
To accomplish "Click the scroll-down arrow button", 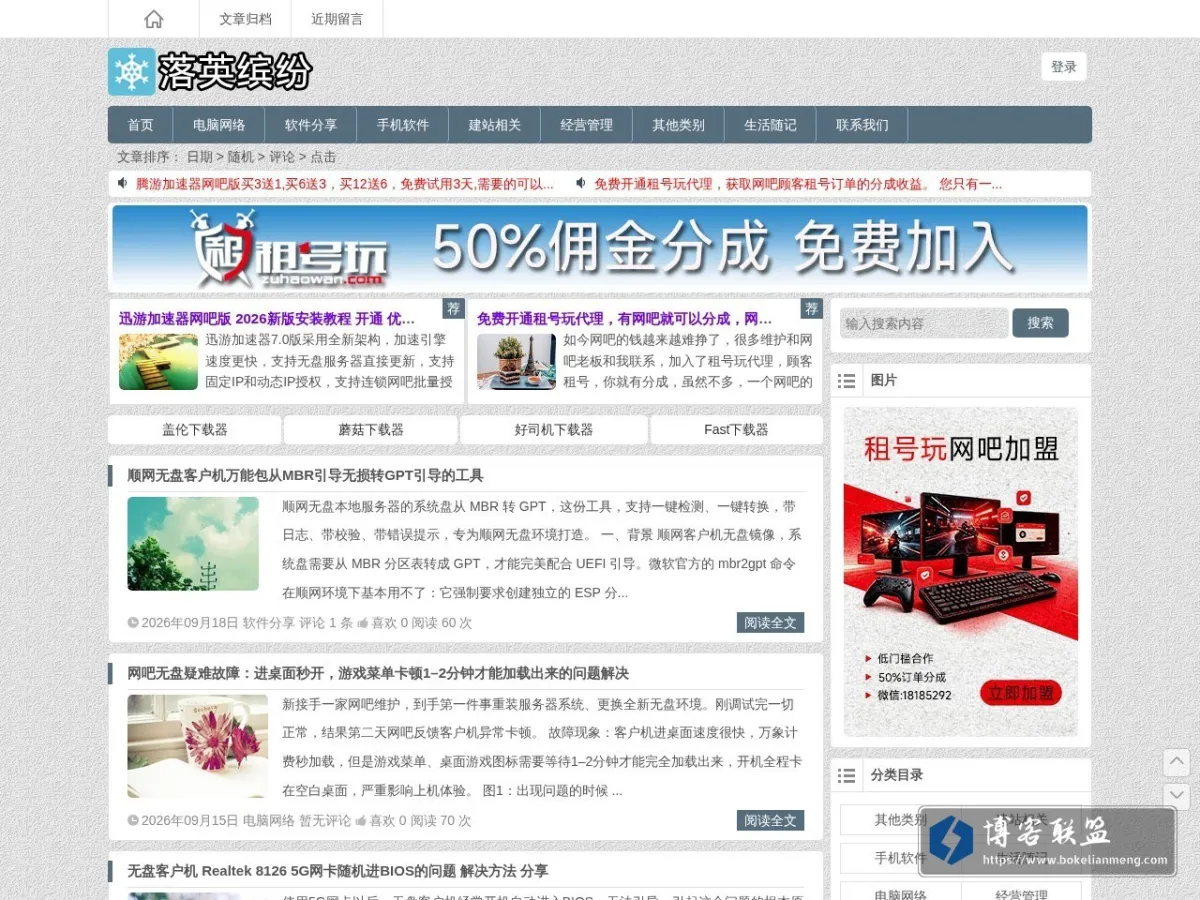I will tap(1176, 796).
